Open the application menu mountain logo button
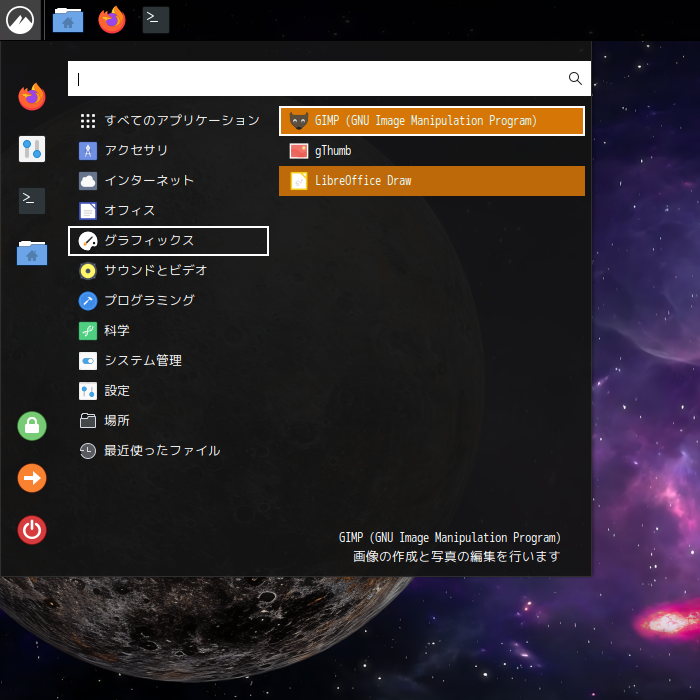 [20, 20]
